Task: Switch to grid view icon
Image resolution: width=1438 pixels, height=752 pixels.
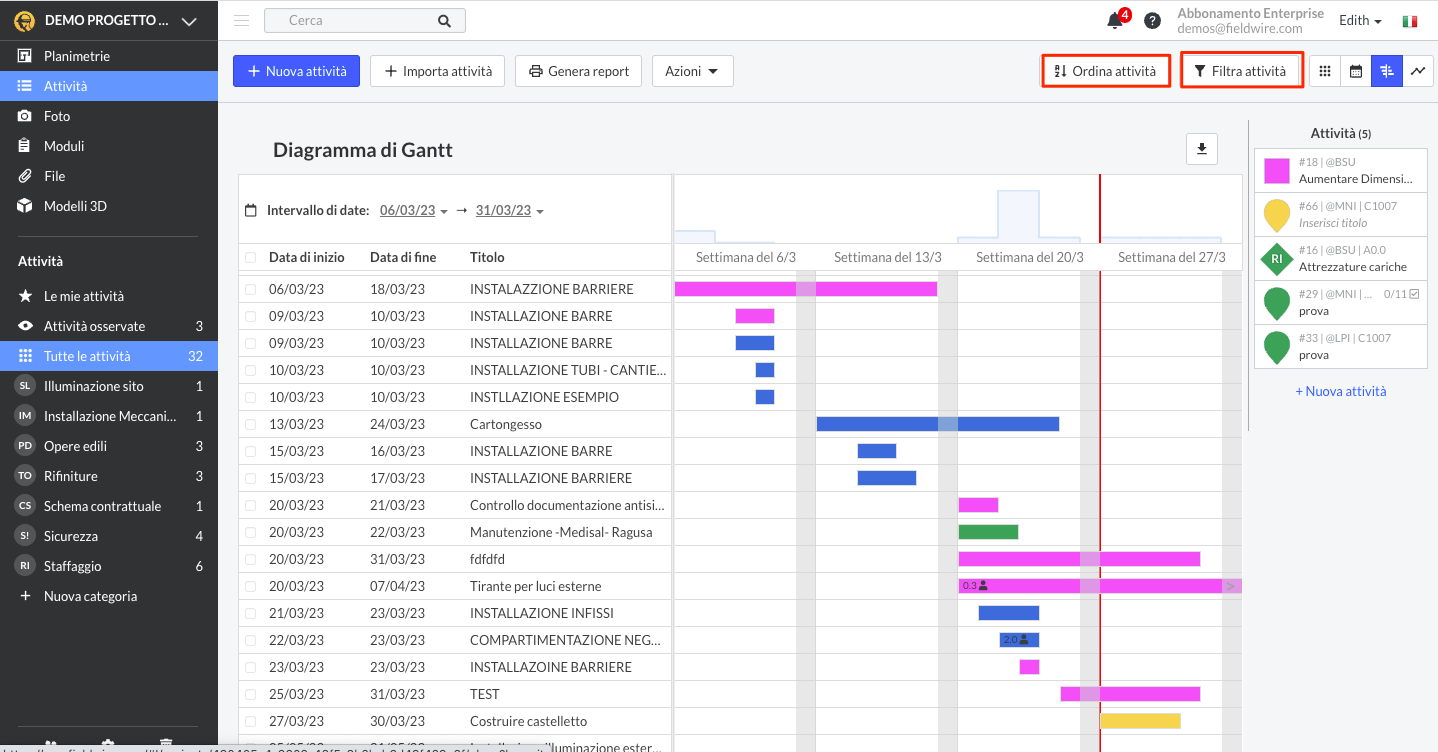Action: coord(1325,71)
